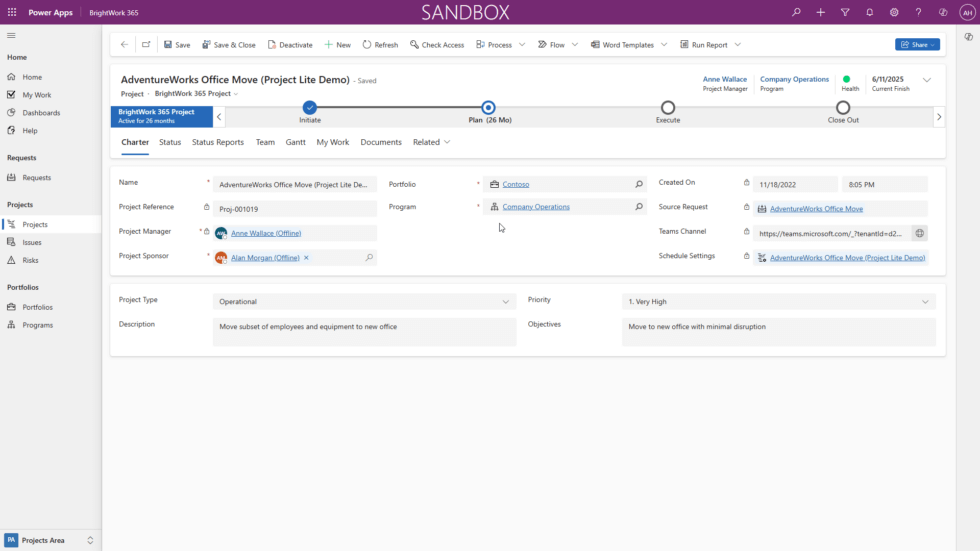980x551 pixels.
Task: Open Teams Channel URL globe icon
Action: 919,233
